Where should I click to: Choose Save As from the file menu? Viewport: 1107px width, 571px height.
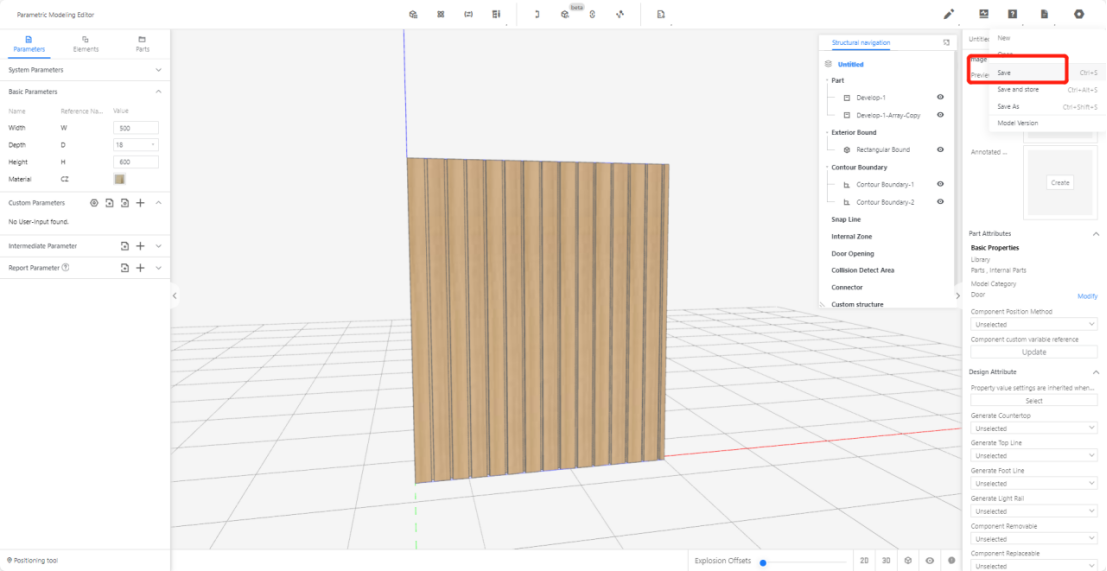[x=1009, y=107]
